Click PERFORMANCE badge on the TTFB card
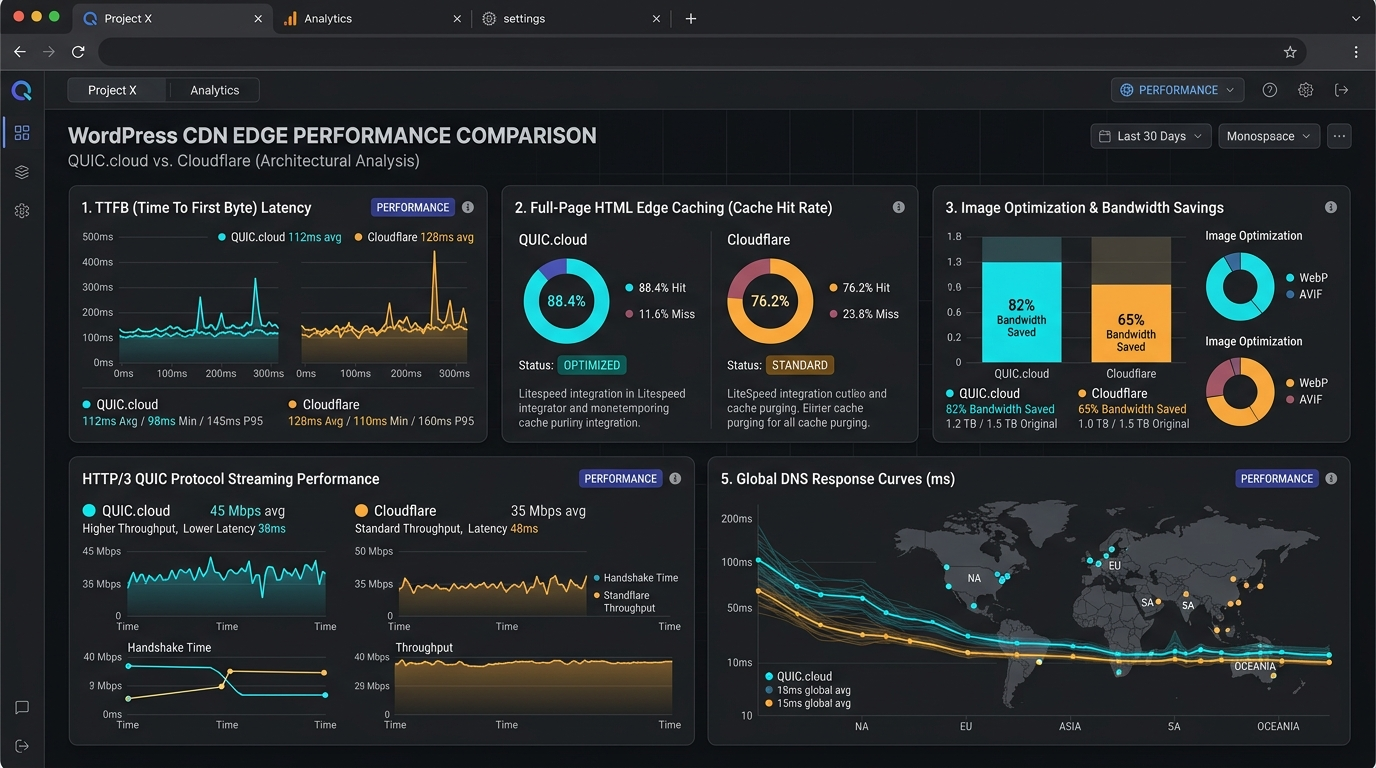Screen dimensions: 1376x768 413,207
